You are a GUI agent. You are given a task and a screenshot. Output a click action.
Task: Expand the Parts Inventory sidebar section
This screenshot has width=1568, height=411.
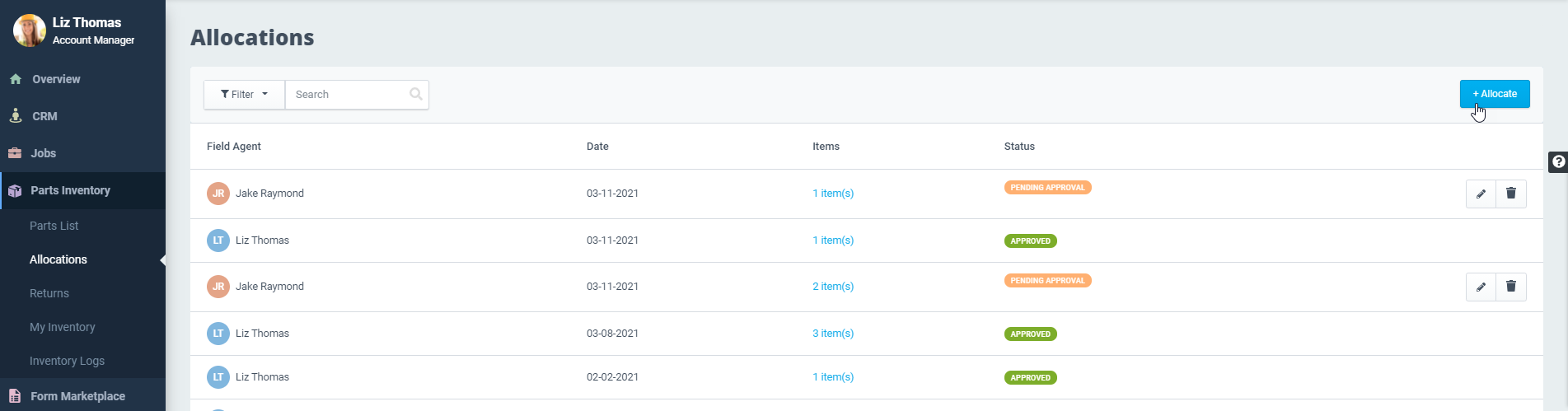pyautogui.click(x=70, y=190)
